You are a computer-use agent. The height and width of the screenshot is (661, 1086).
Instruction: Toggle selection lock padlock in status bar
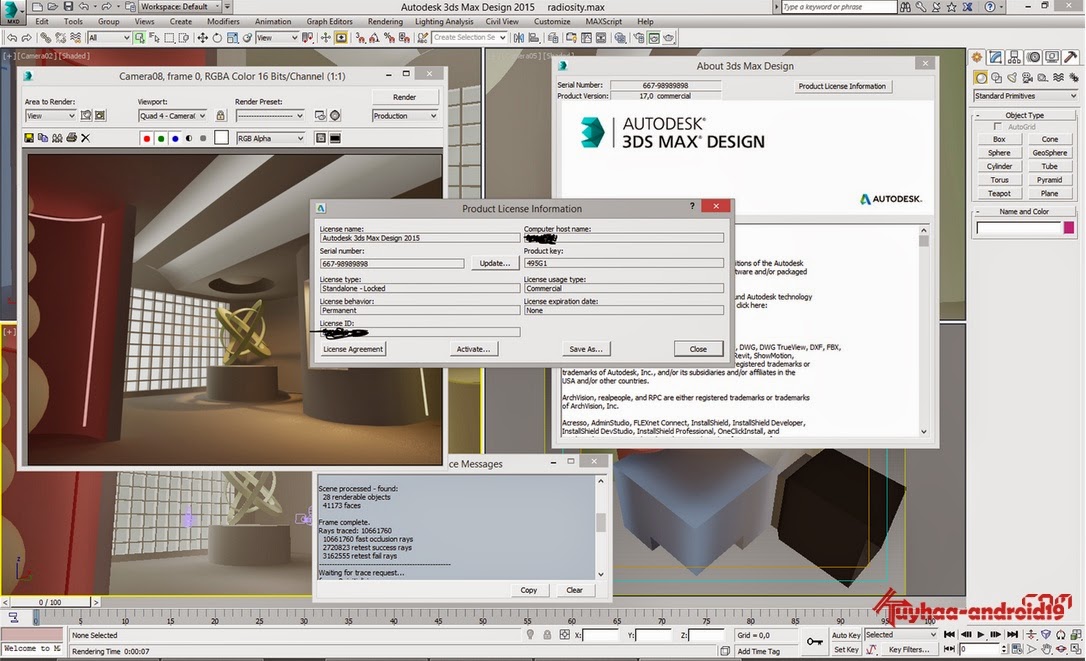(547, 635)
